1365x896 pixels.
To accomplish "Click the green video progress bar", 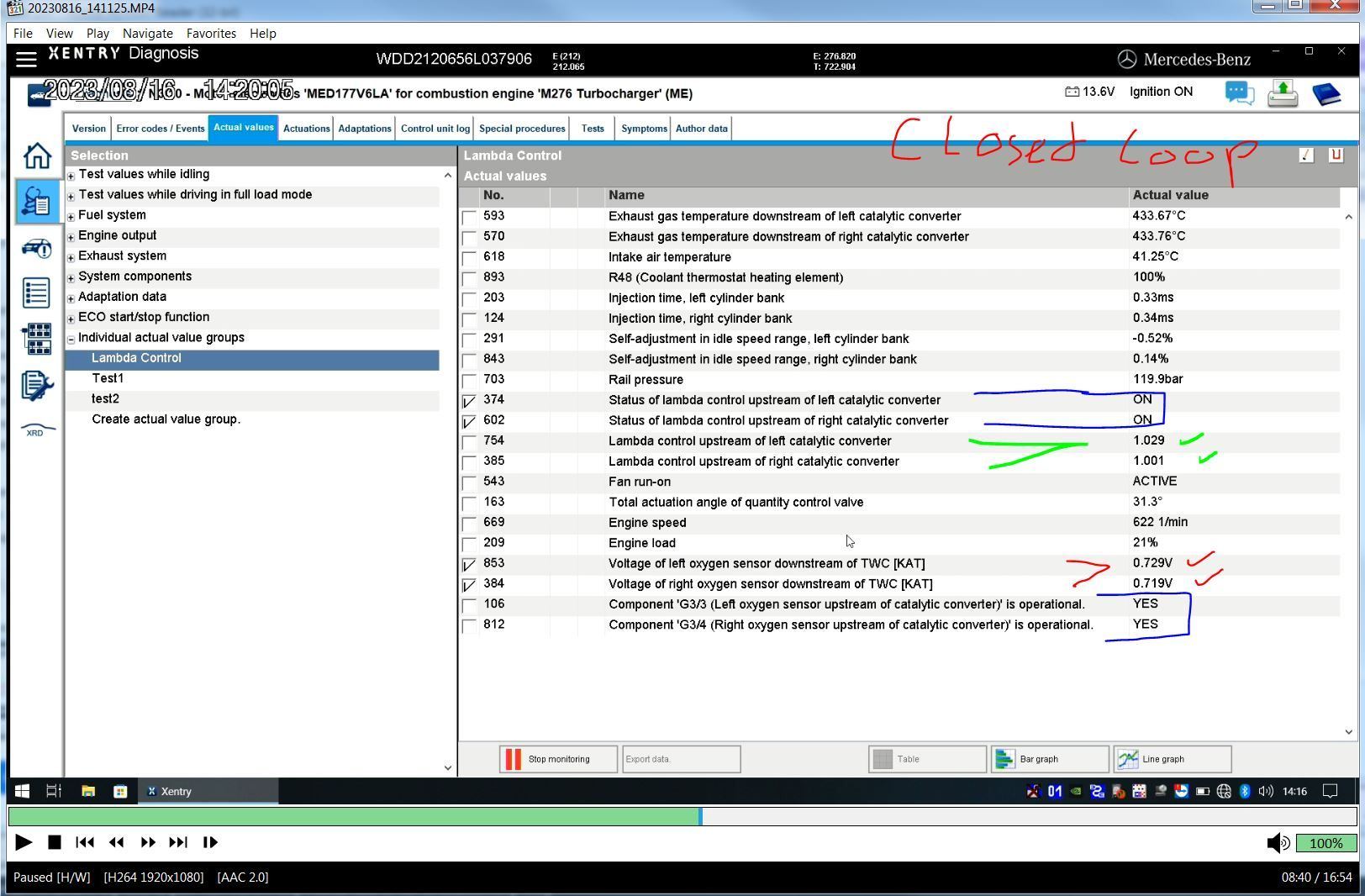I will pyautogui.click(x=355, y=816).
